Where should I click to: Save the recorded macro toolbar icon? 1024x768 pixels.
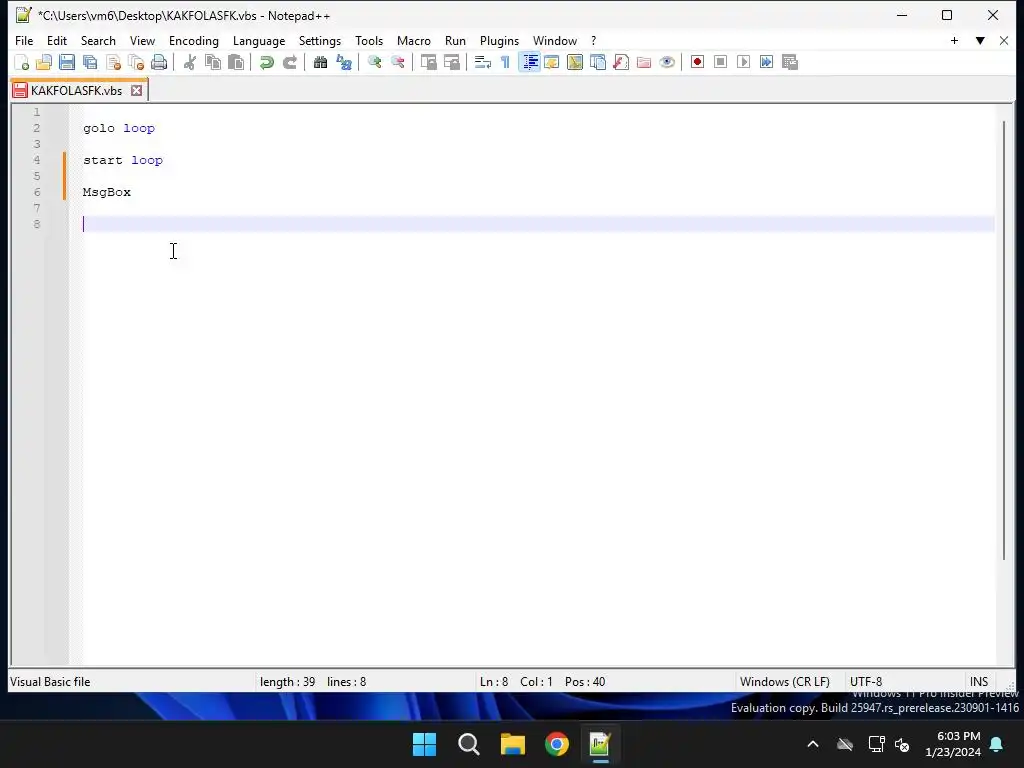(790, 62)
